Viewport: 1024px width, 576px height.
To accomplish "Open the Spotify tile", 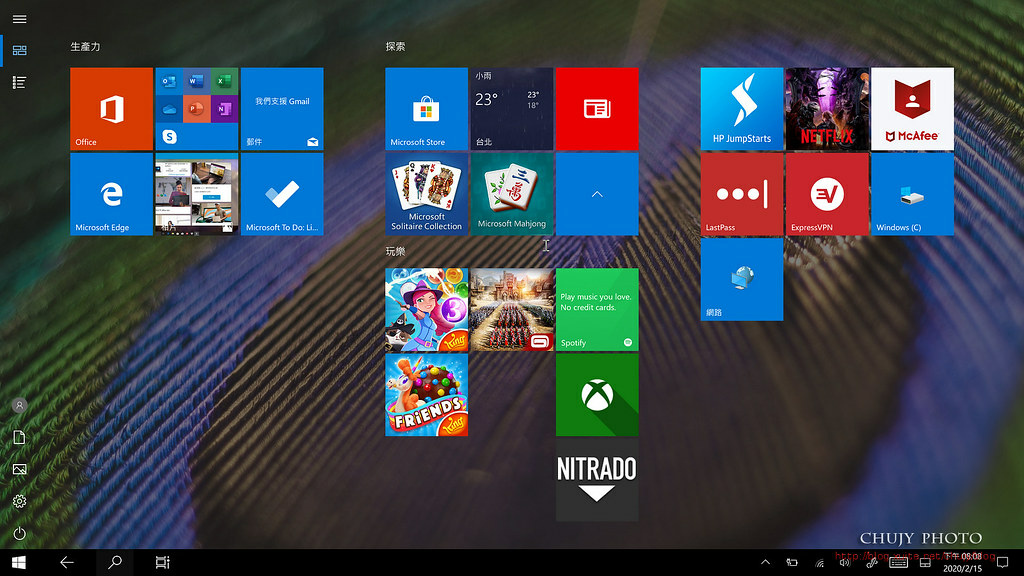I will [597, 310].
